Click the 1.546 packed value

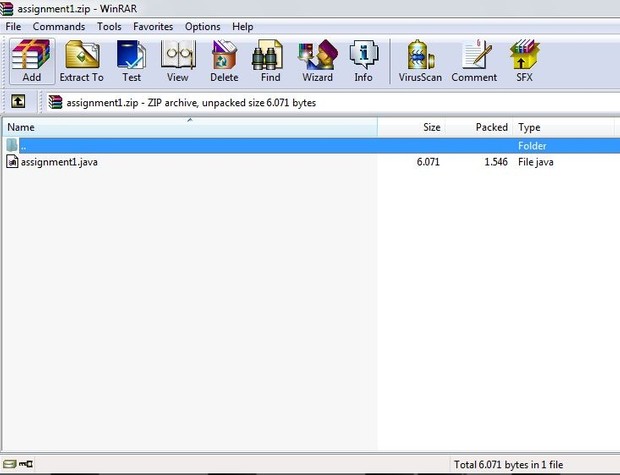[x=496, y=162]
